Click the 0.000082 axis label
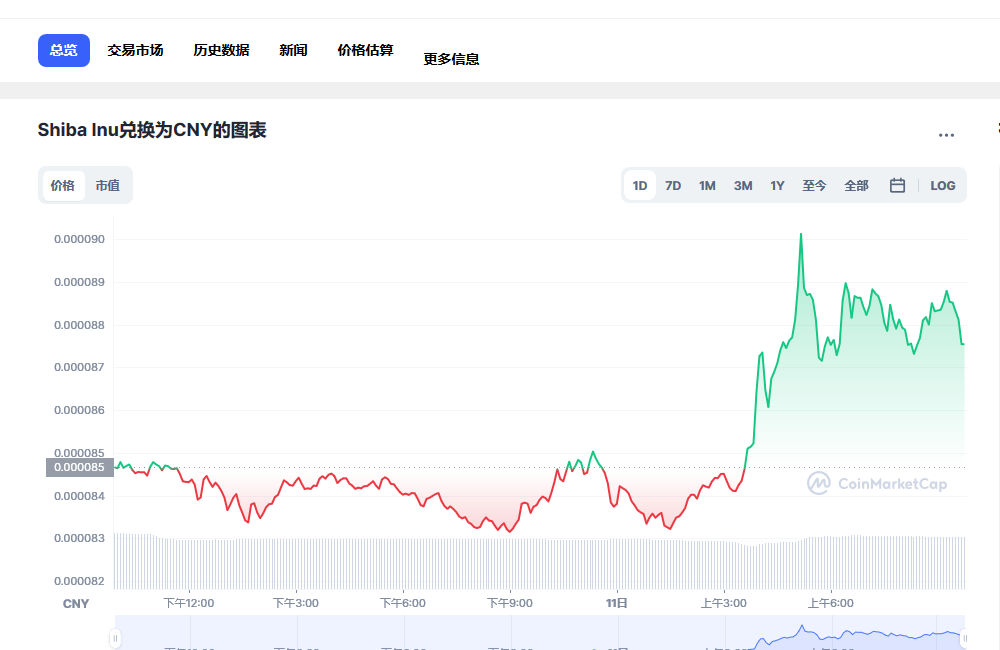 (79, 581)
